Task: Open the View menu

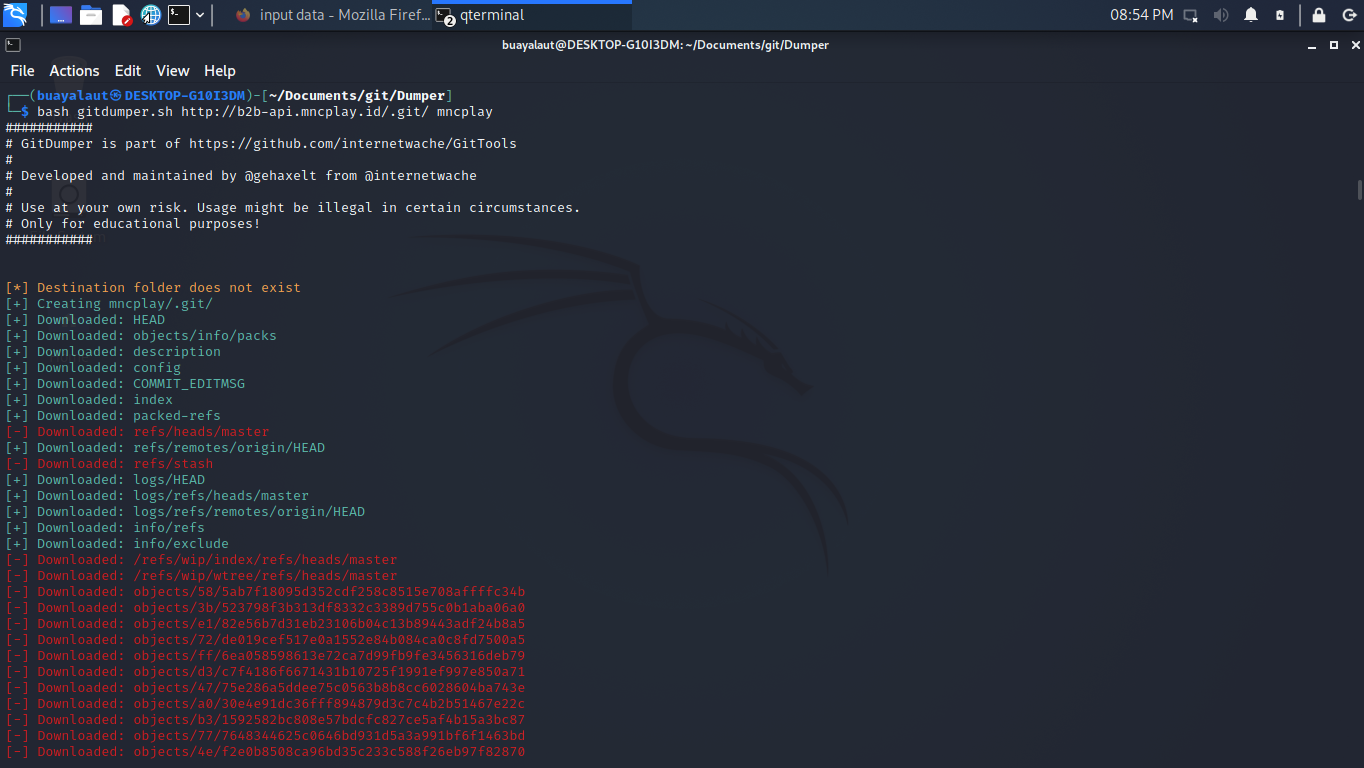Action: [x=172, y=71]
